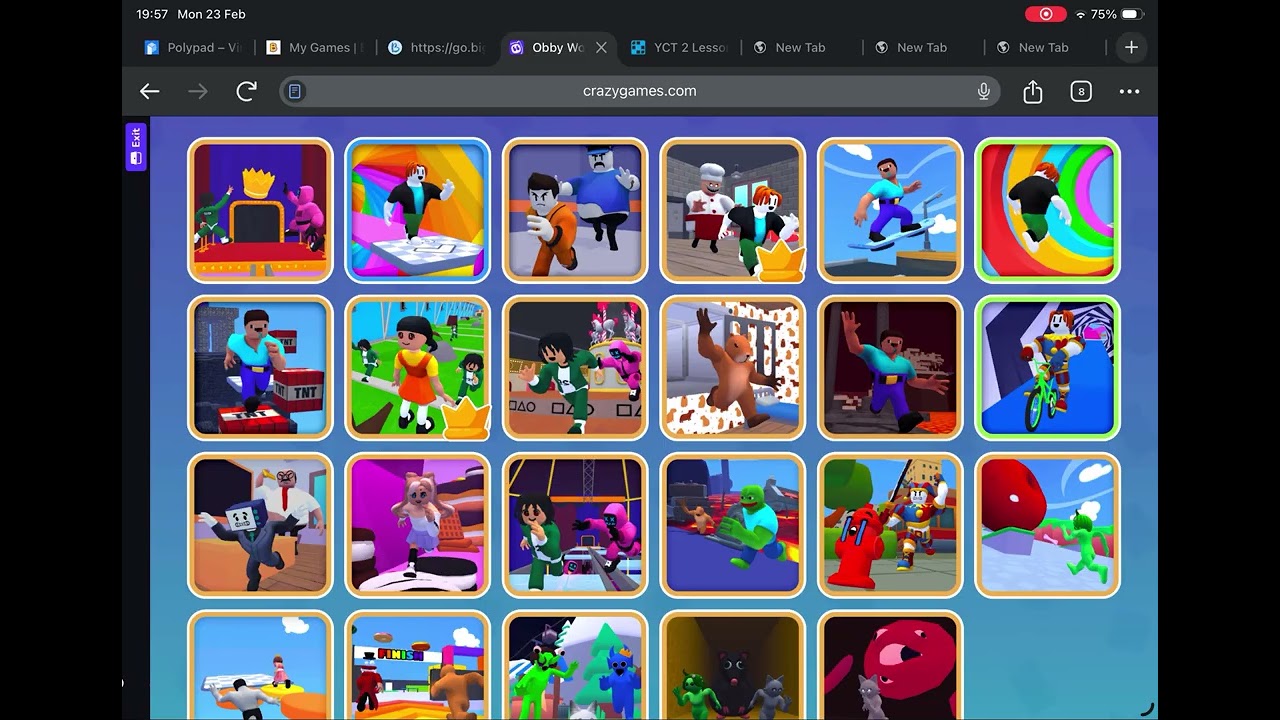Open the blocky character lava escape game
The image size is (1280, 720).
pos(890,368)
